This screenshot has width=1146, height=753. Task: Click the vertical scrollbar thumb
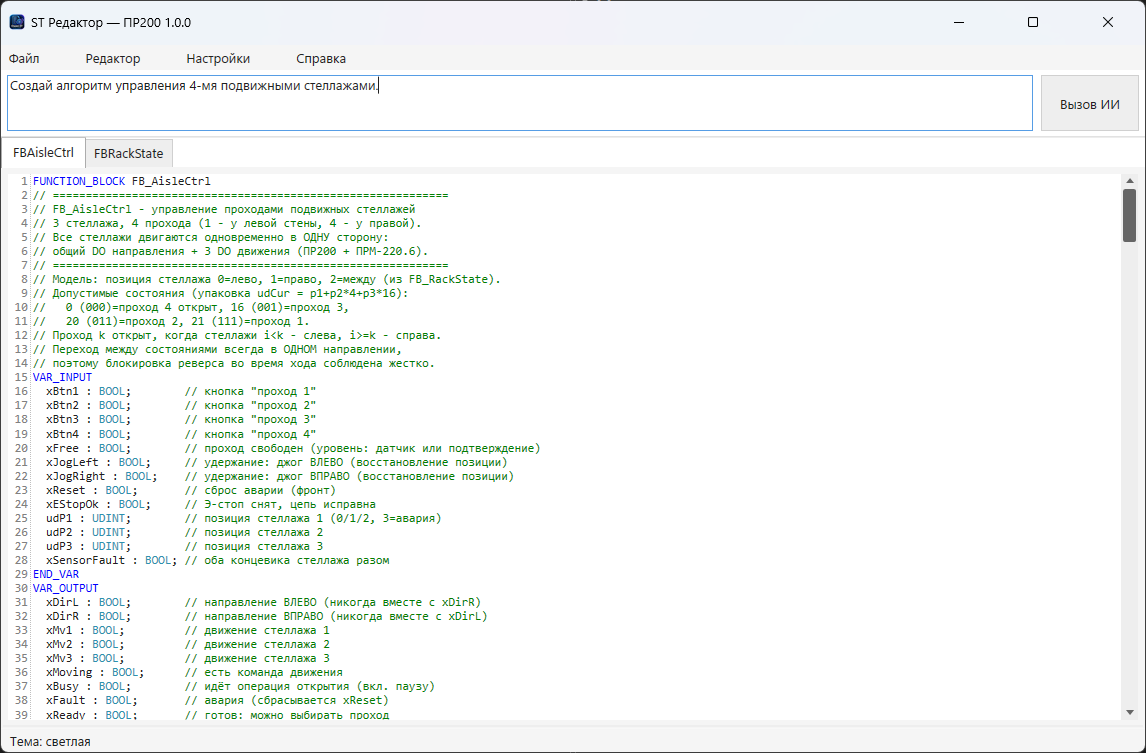pos(1129,215)
